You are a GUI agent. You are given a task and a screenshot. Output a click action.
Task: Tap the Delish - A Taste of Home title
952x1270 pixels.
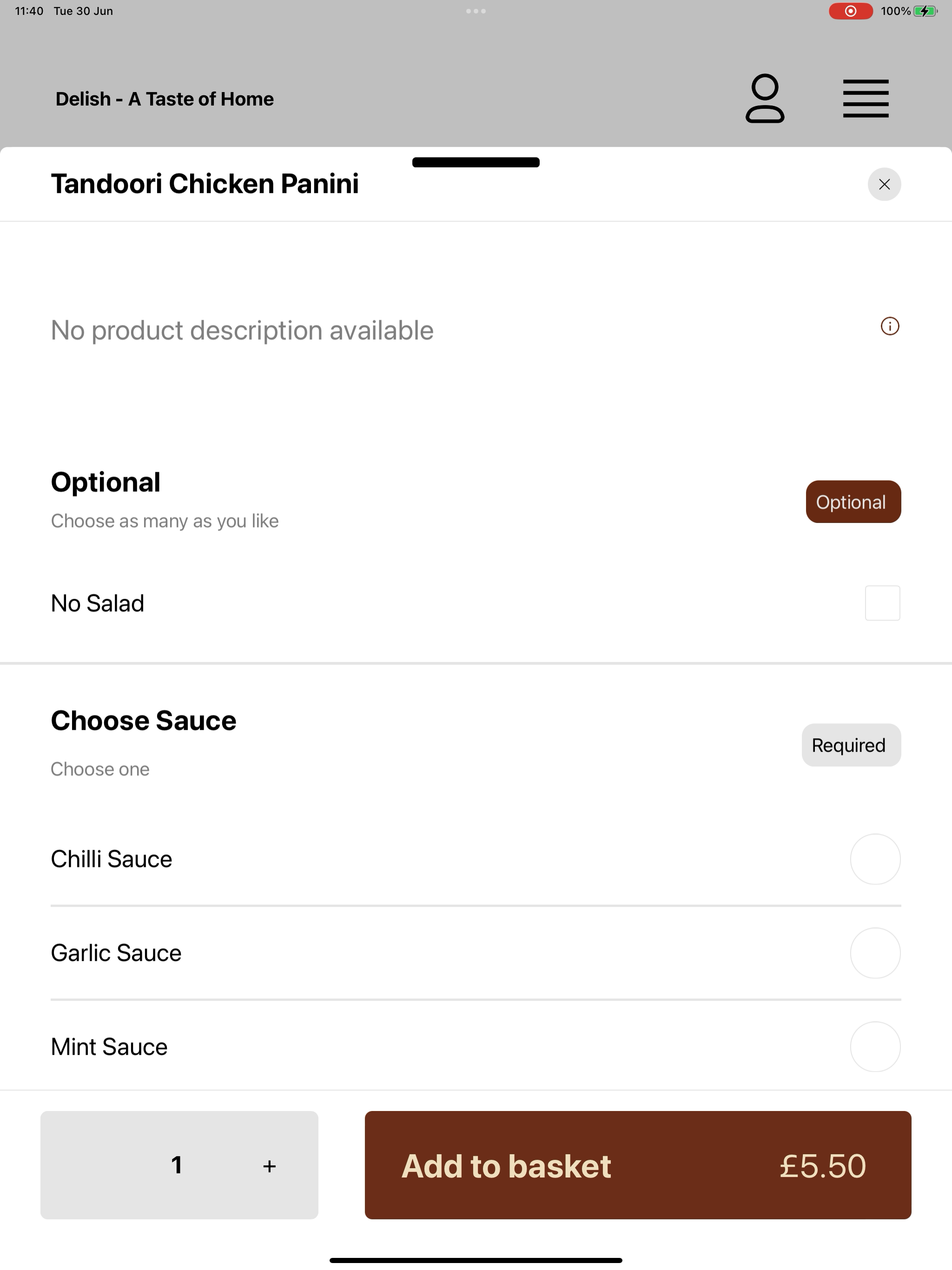165,99
